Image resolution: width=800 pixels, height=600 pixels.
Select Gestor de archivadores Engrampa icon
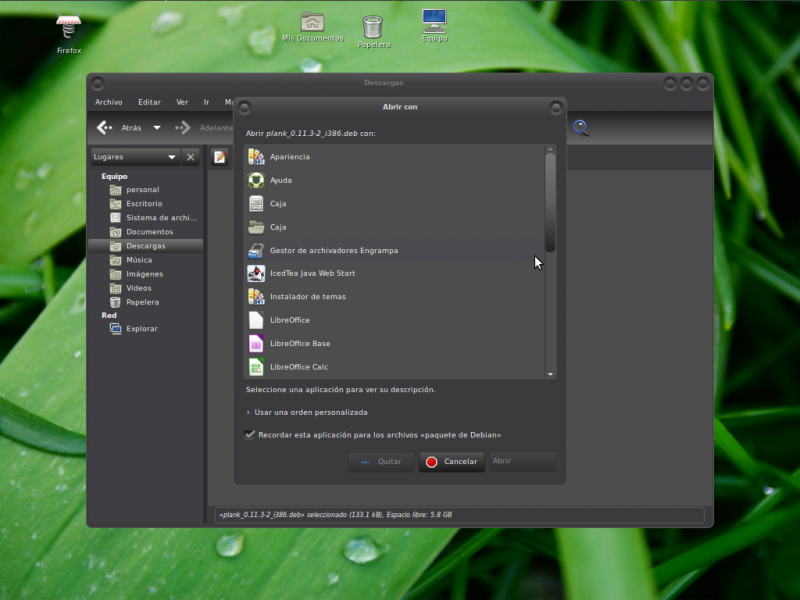pos(256,250)
